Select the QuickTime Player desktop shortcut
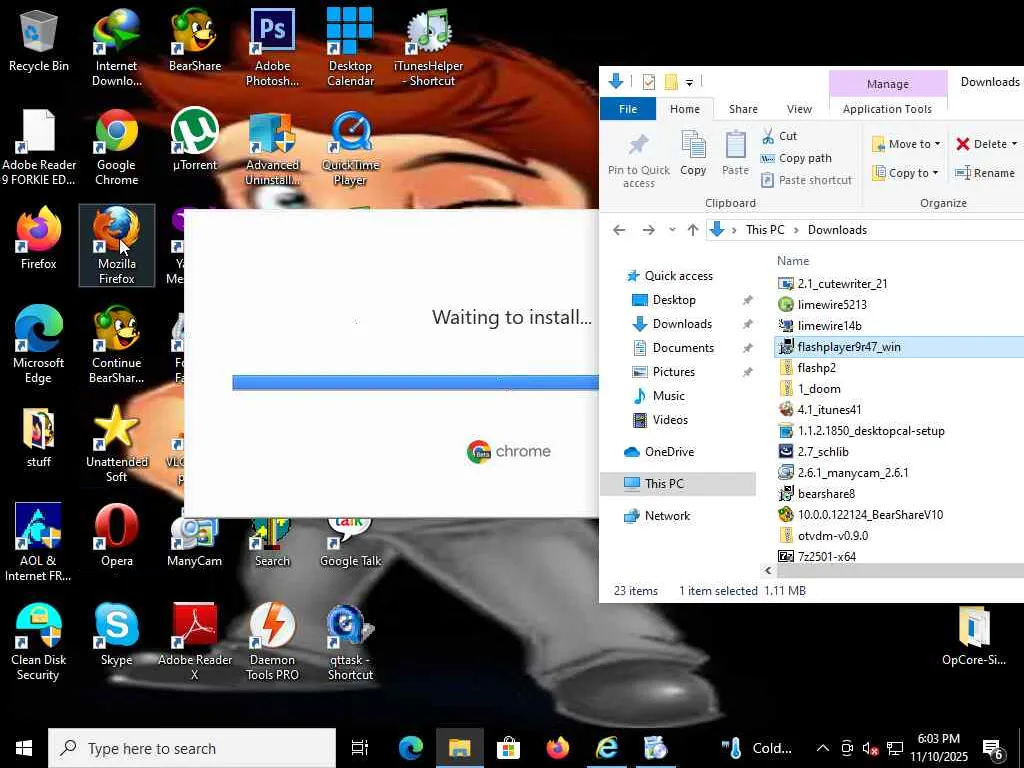Screen dimensions: 1024x768 point(350,148)
